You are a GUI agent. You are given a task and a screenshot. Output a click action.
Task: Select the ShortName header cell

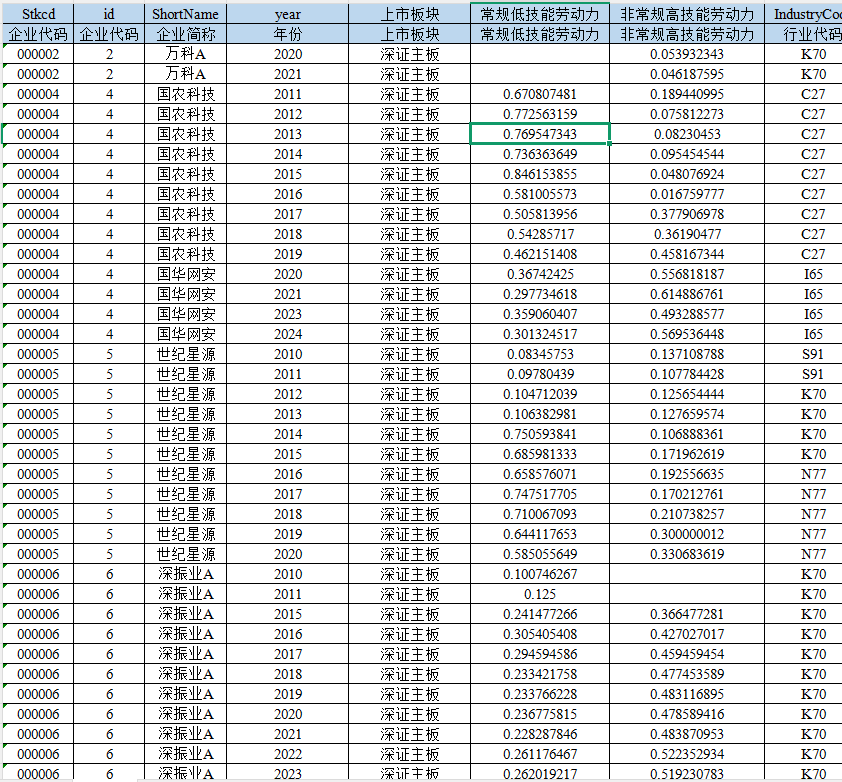click(185, 14)
